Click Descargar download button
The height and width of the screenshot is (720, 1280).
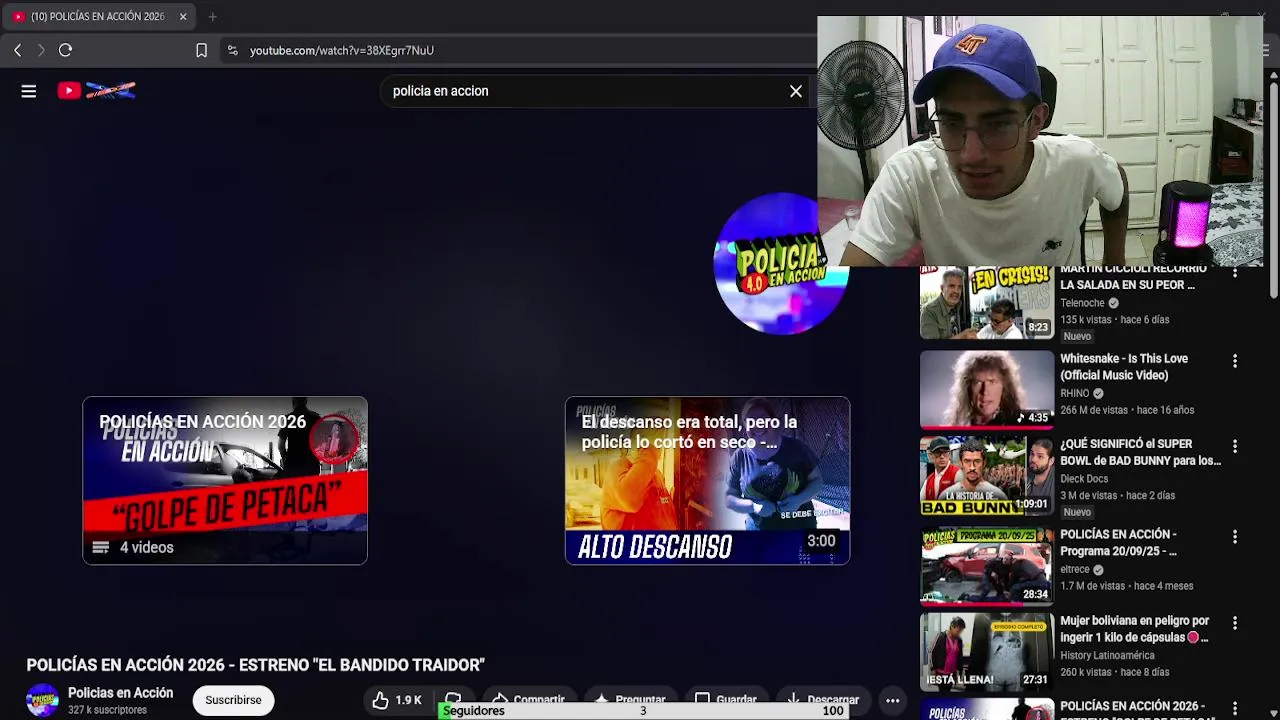[823, 700]
